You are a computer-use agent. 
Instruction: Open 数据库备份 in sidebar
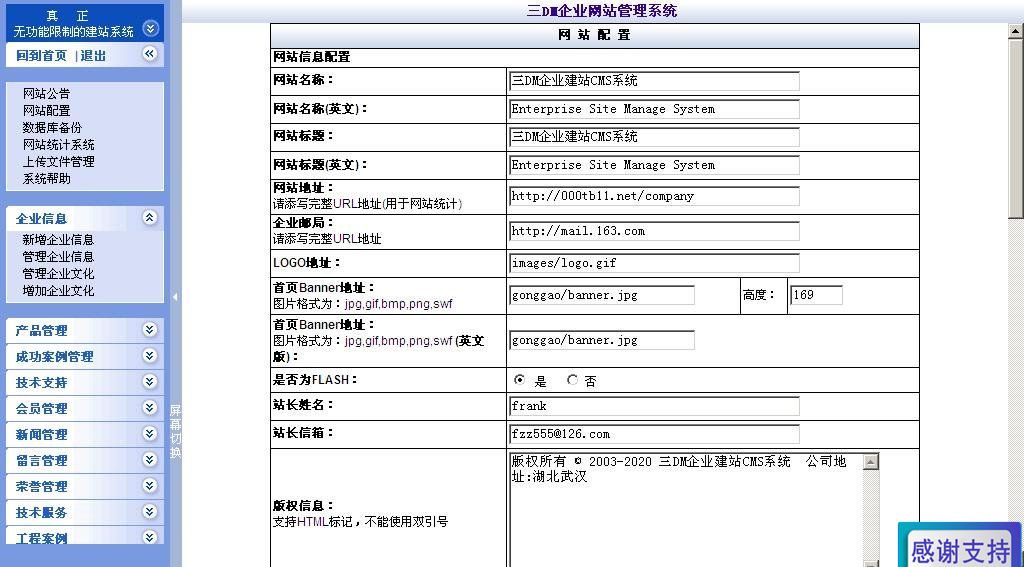[x=52, y=127]
